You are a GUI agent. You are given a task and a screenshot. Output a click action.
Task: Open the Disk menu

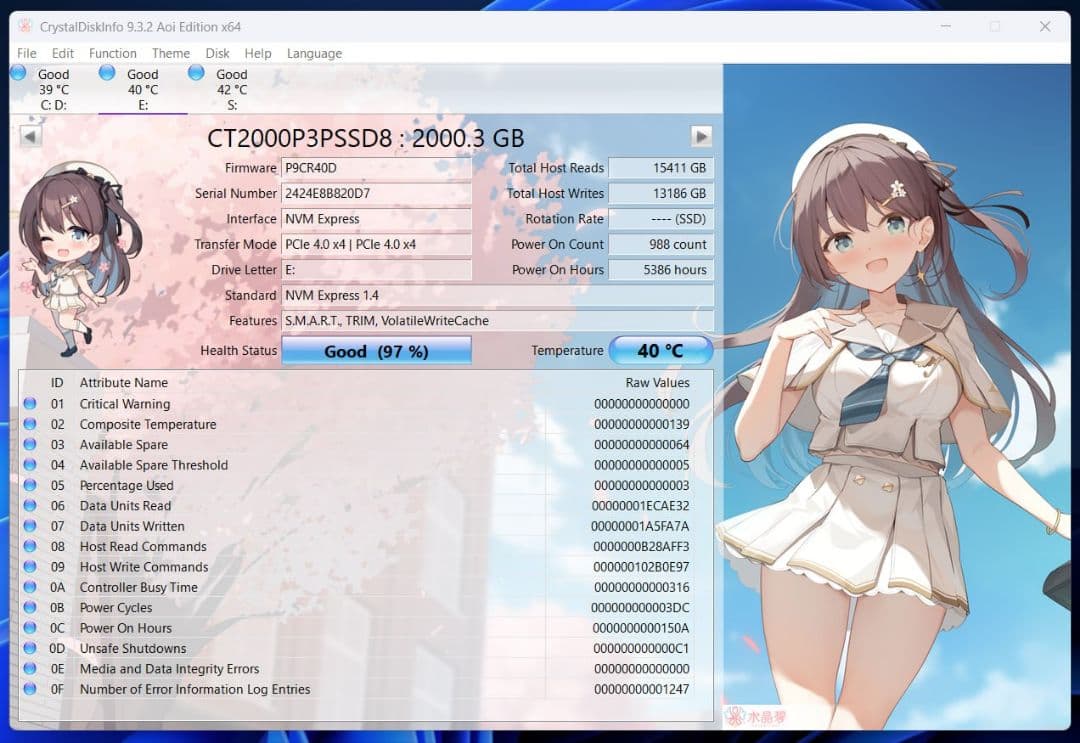tap(218, 53)
